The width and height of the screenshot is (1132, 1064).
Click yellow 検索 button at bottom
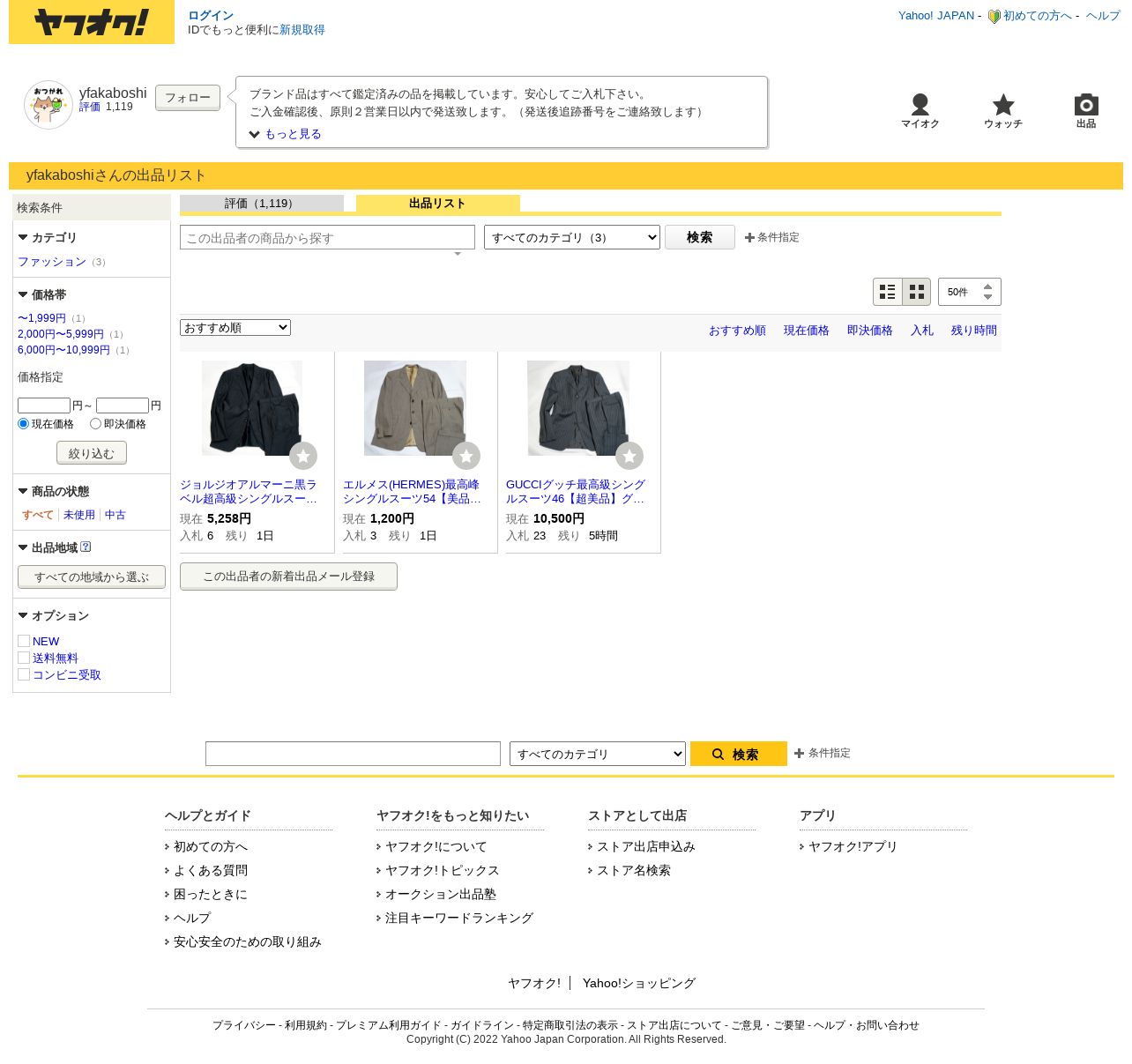(x=739, y=754)
